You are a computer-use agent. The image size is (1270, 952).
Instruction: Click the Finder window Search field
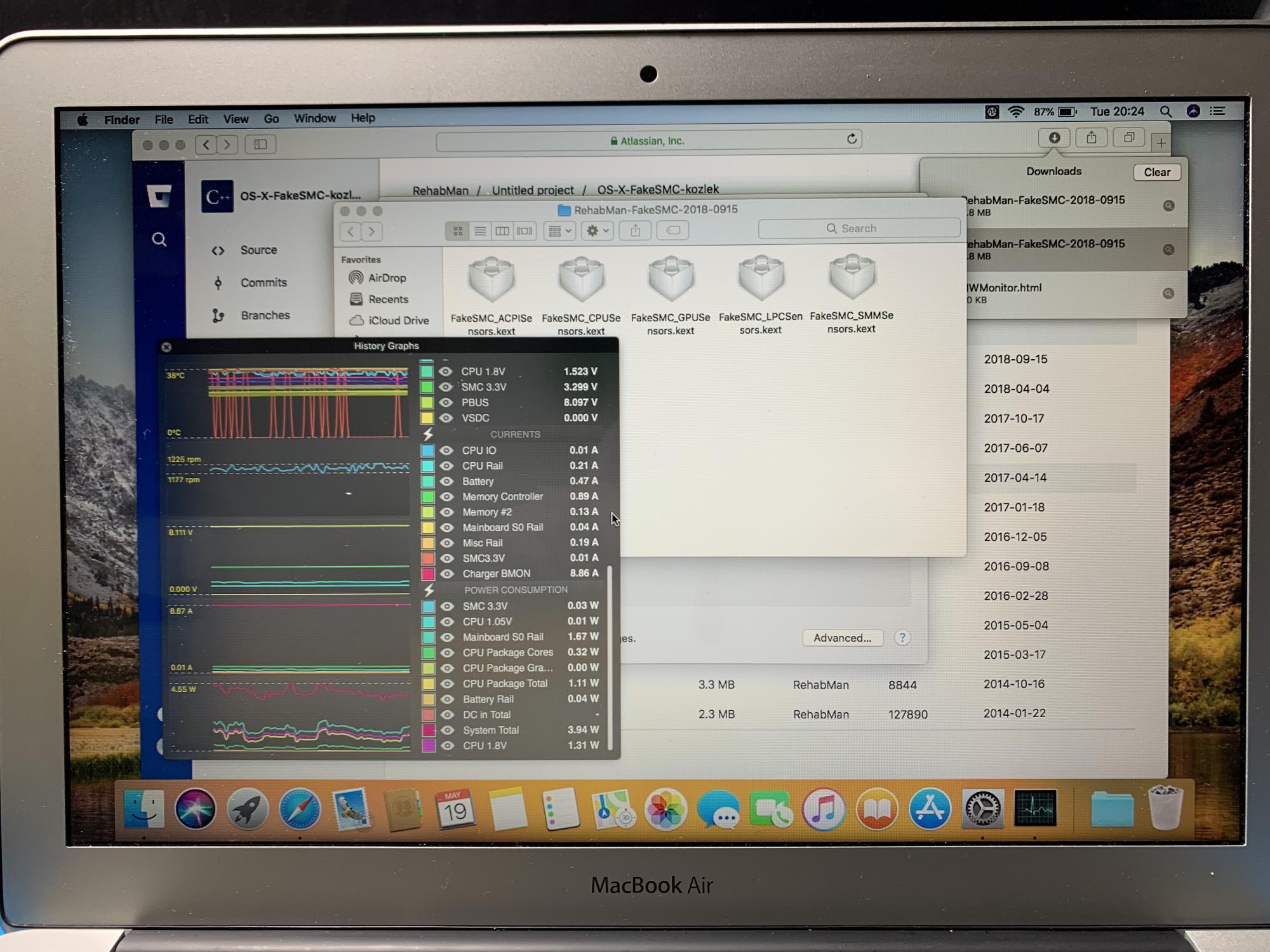[859, 228]
